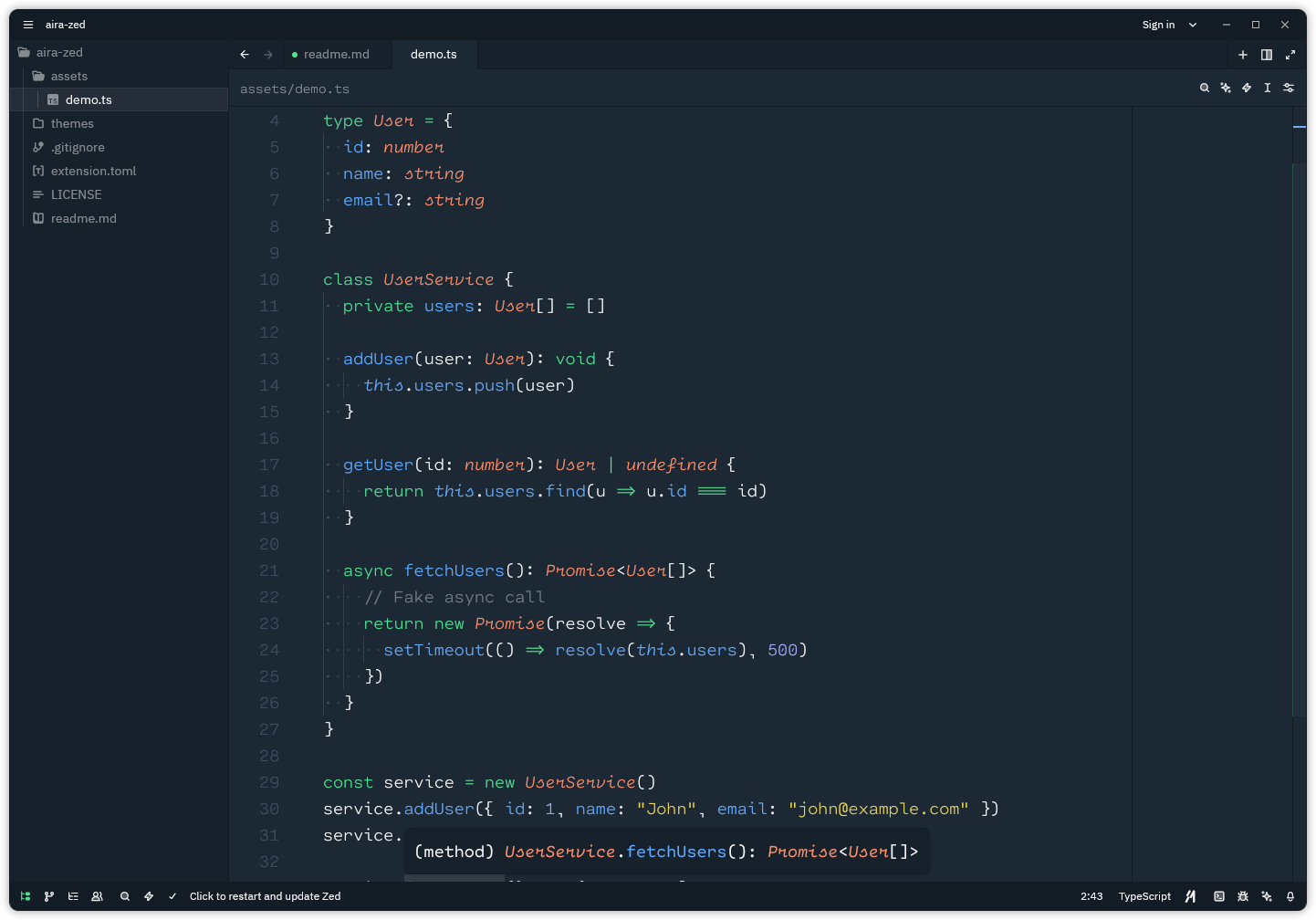Open the collaboration panel

97,896
